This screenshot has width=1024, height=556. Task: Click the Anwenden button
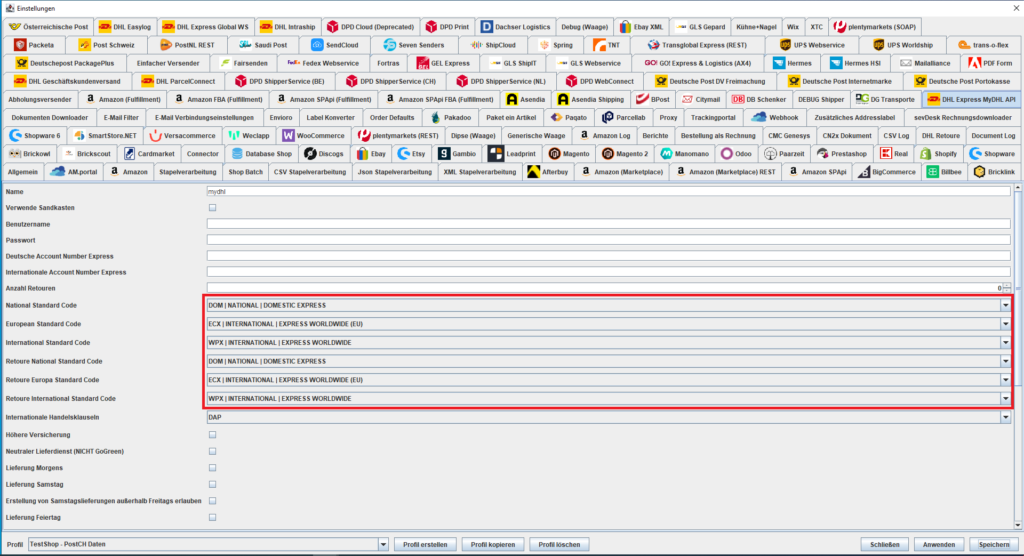pos(939,544)
